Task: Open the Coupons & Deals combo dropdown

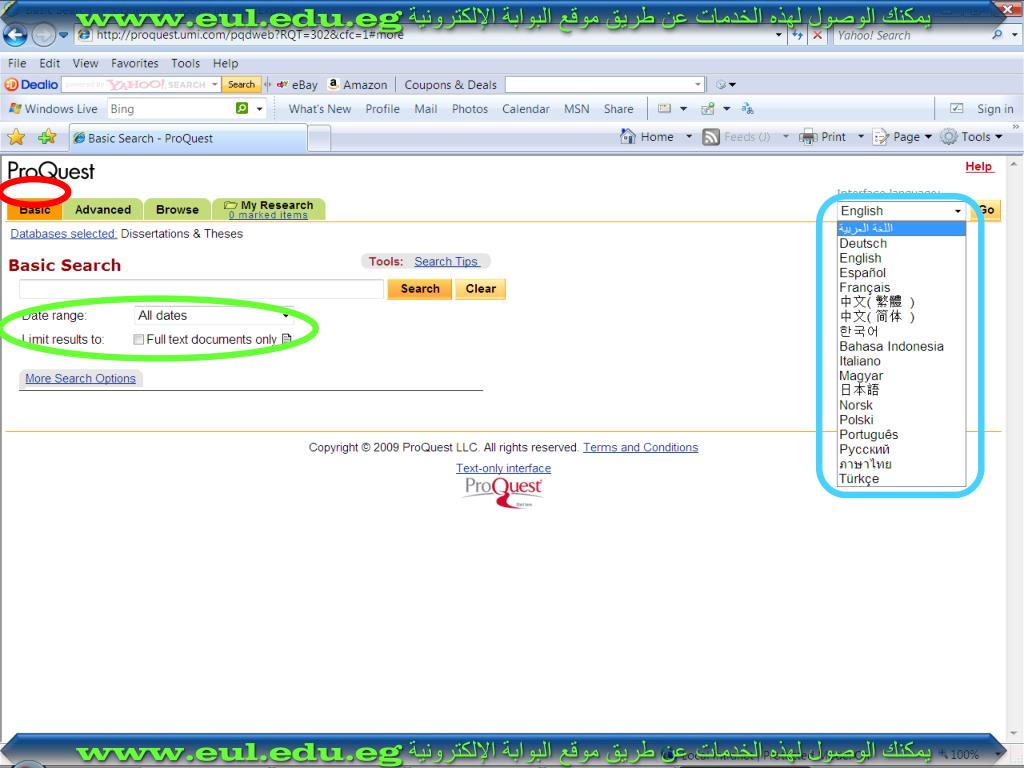Action: tap(697, 84)
